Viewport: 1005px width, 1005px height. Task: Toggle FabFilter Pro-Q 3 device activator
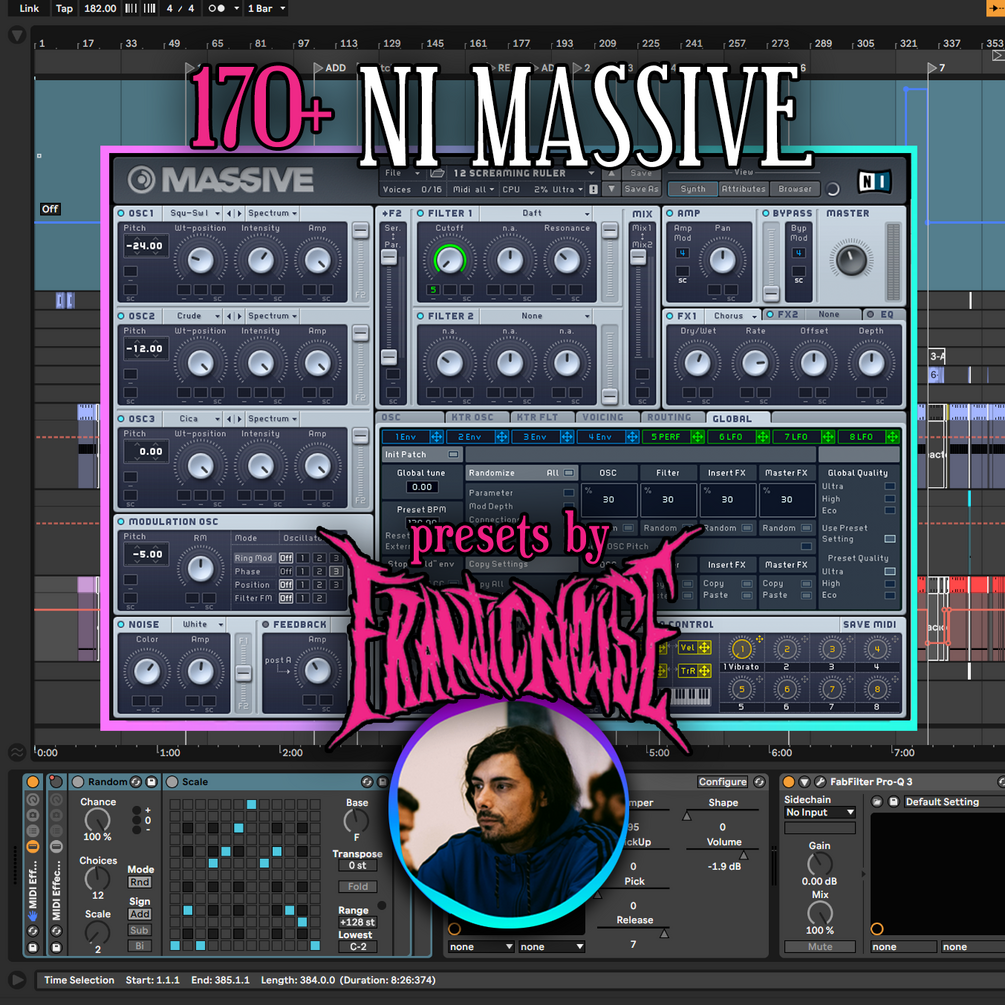[x=789, y=782]
